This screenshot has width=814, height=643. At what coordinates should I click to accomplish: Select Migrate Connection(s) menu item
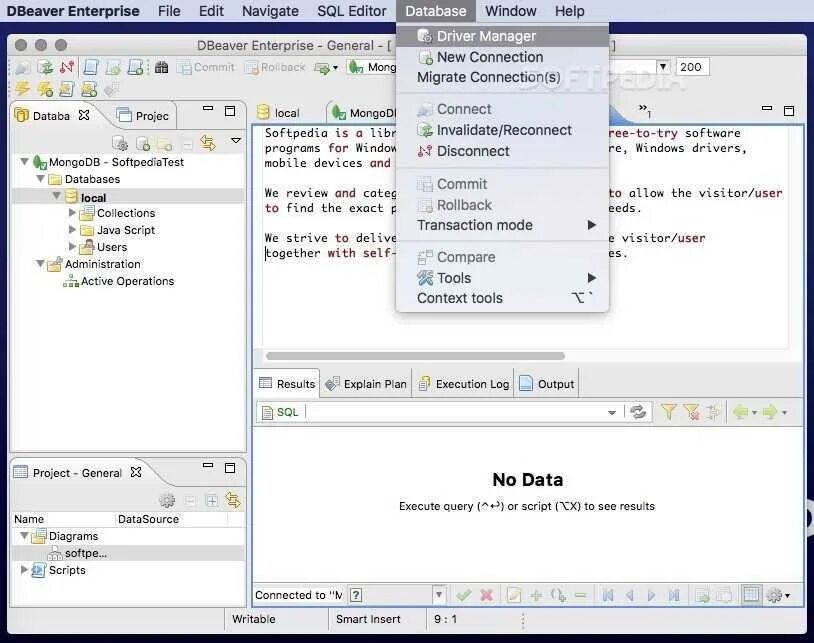pyautogui.click(x=502, y=77)
